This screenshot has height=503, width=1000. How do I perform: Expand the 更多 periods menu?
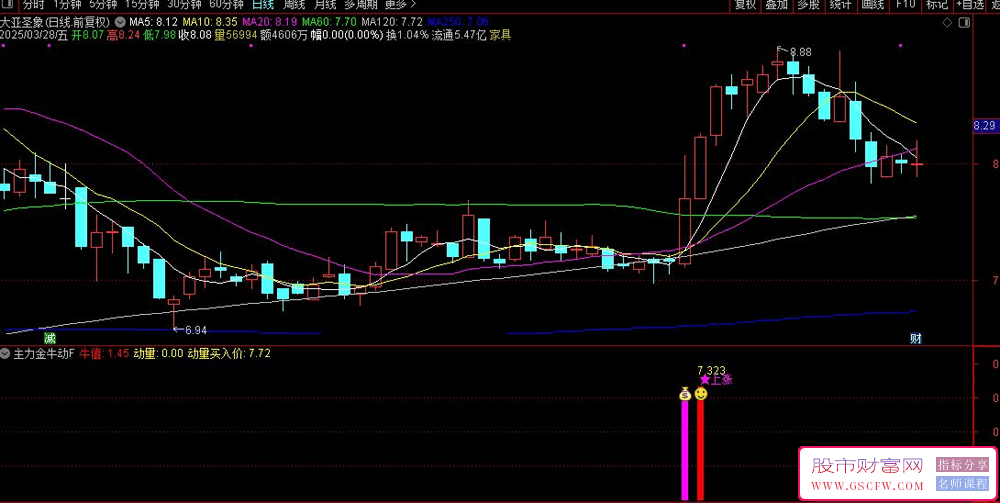pyautogui.click(x=400, y=4)
